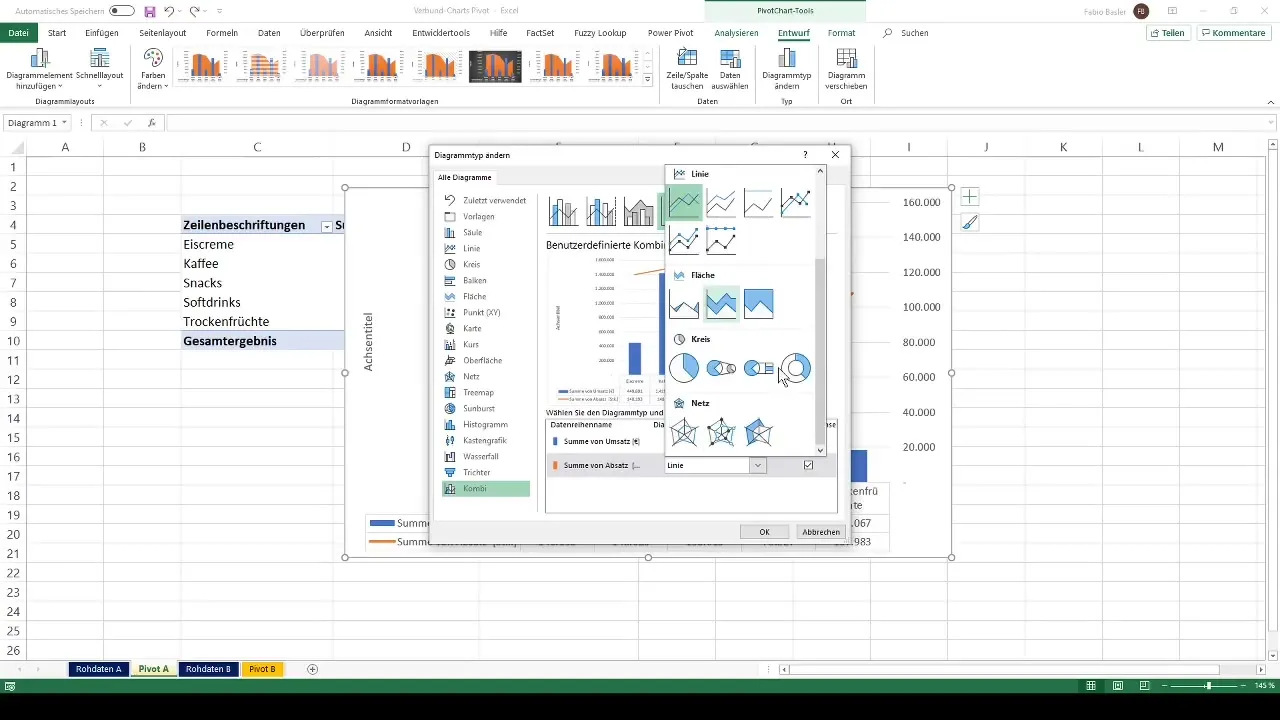Click the Teilen button
The height and width of the screenshot is (720, 1280).
(x=1168, y=33)
